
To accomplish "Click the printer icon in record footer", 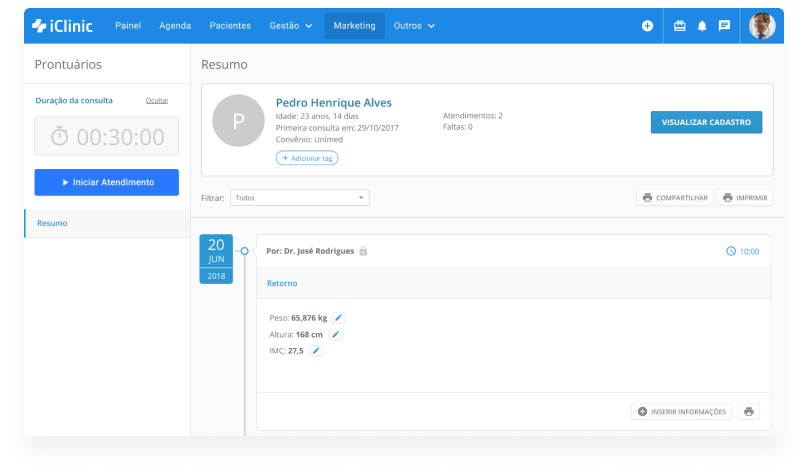I will tap(749, 411).
